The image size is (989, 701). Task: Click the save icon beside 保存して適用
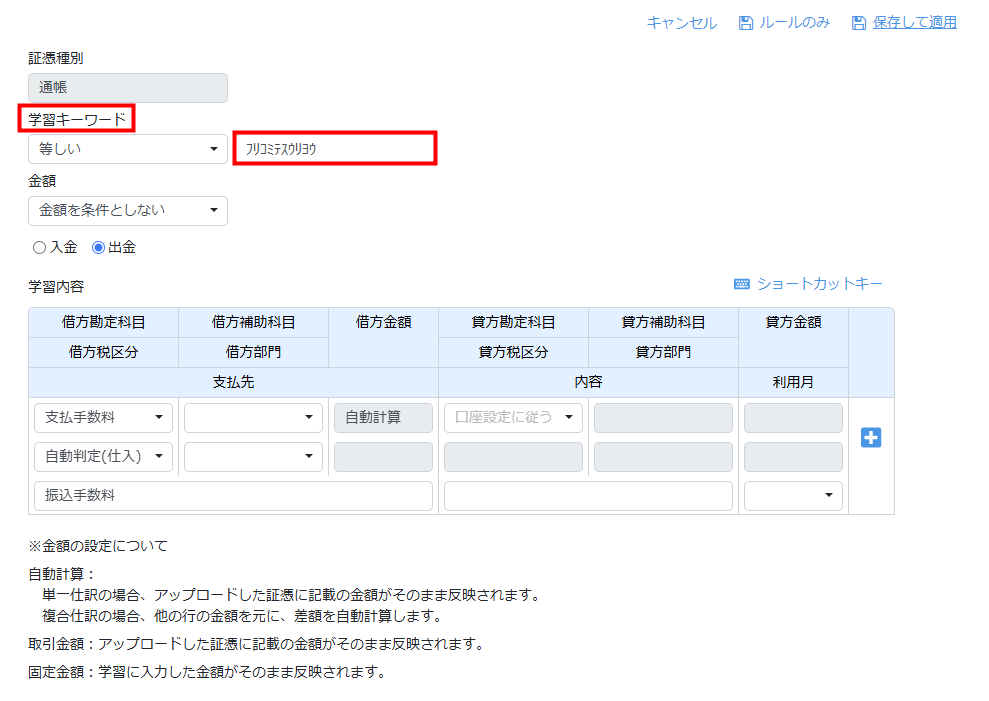click(858, 23)
